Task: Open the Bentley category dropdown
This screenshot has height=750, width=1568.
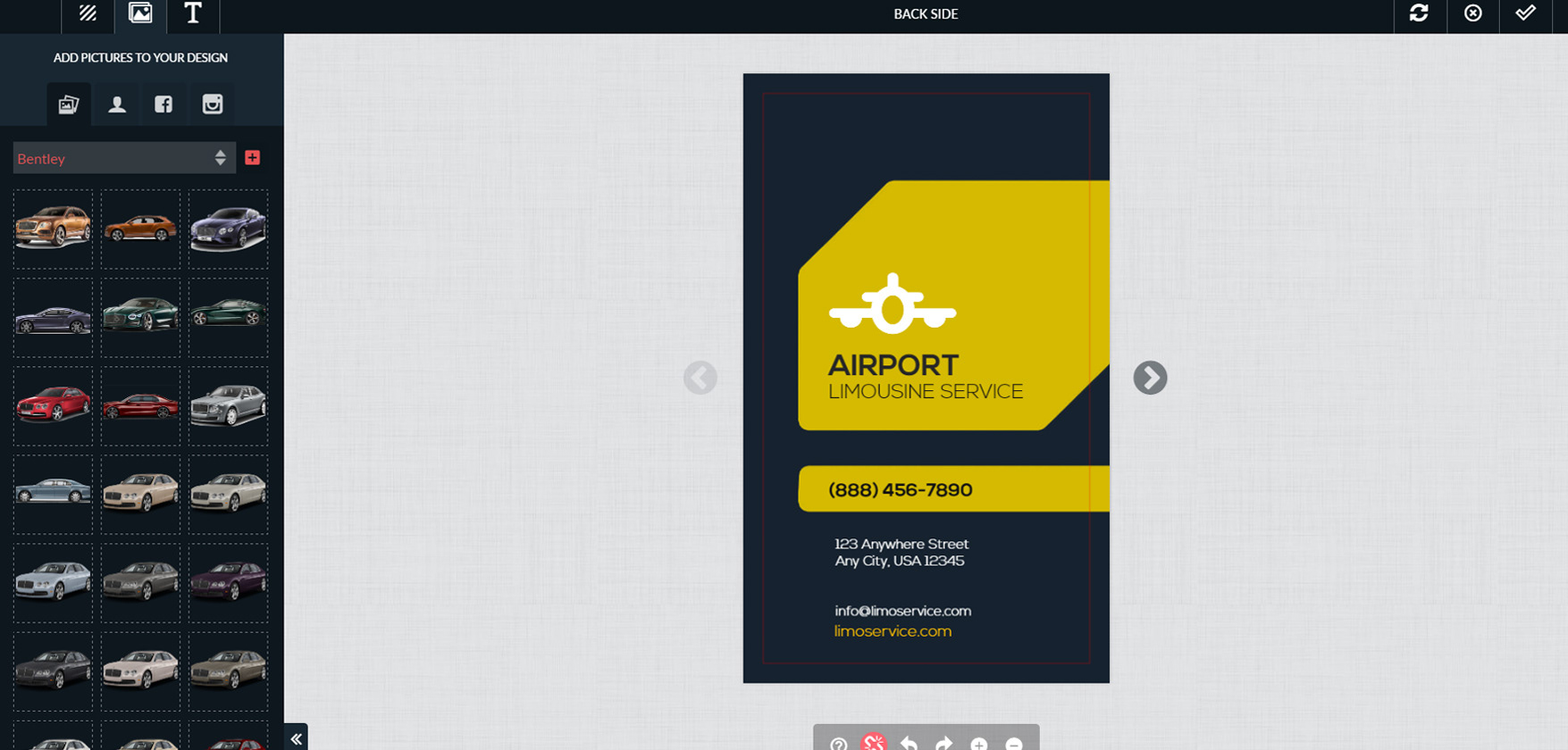Action: [x=124, y=158]
